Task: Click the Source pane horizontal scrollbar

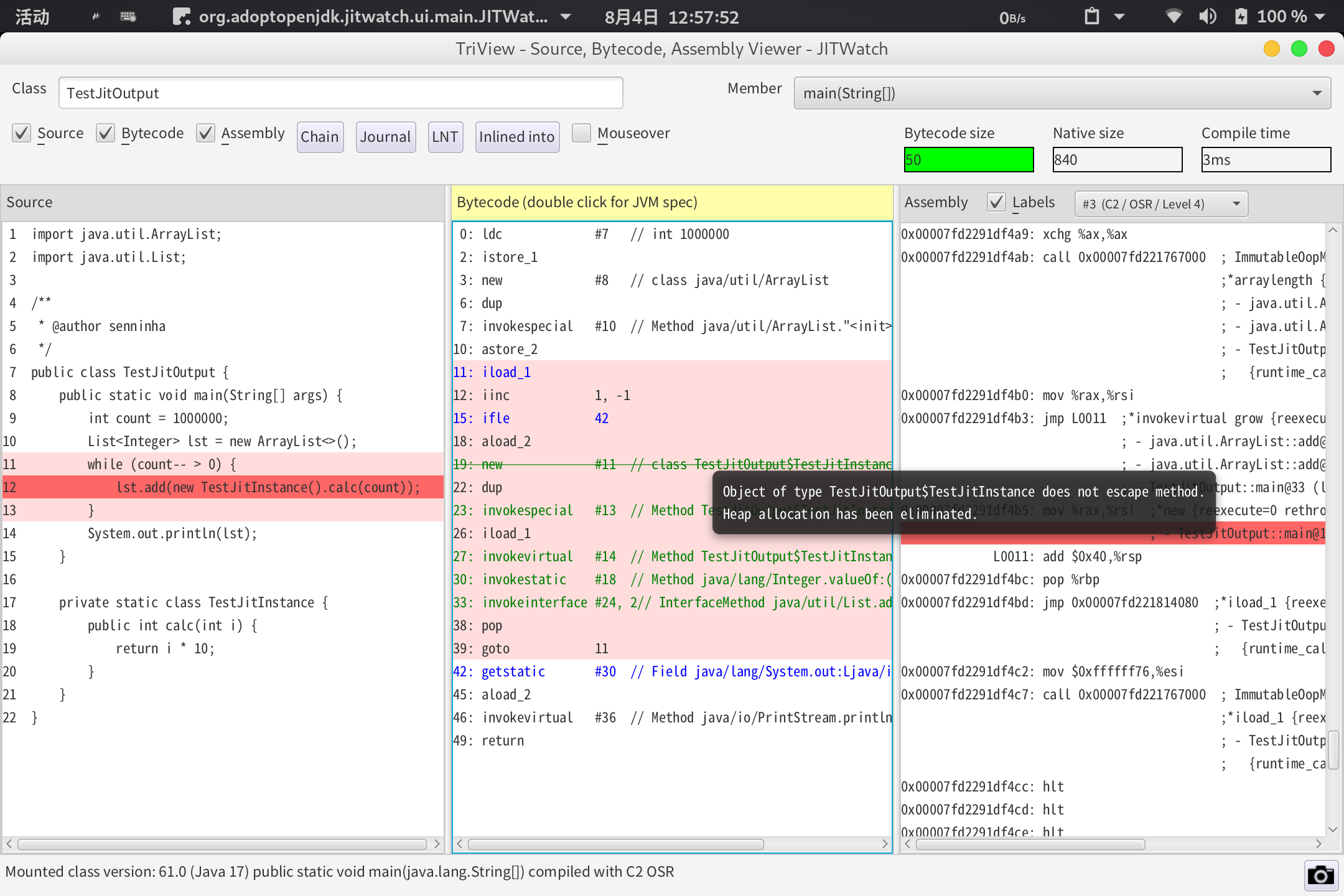Action: coord(222,844)
